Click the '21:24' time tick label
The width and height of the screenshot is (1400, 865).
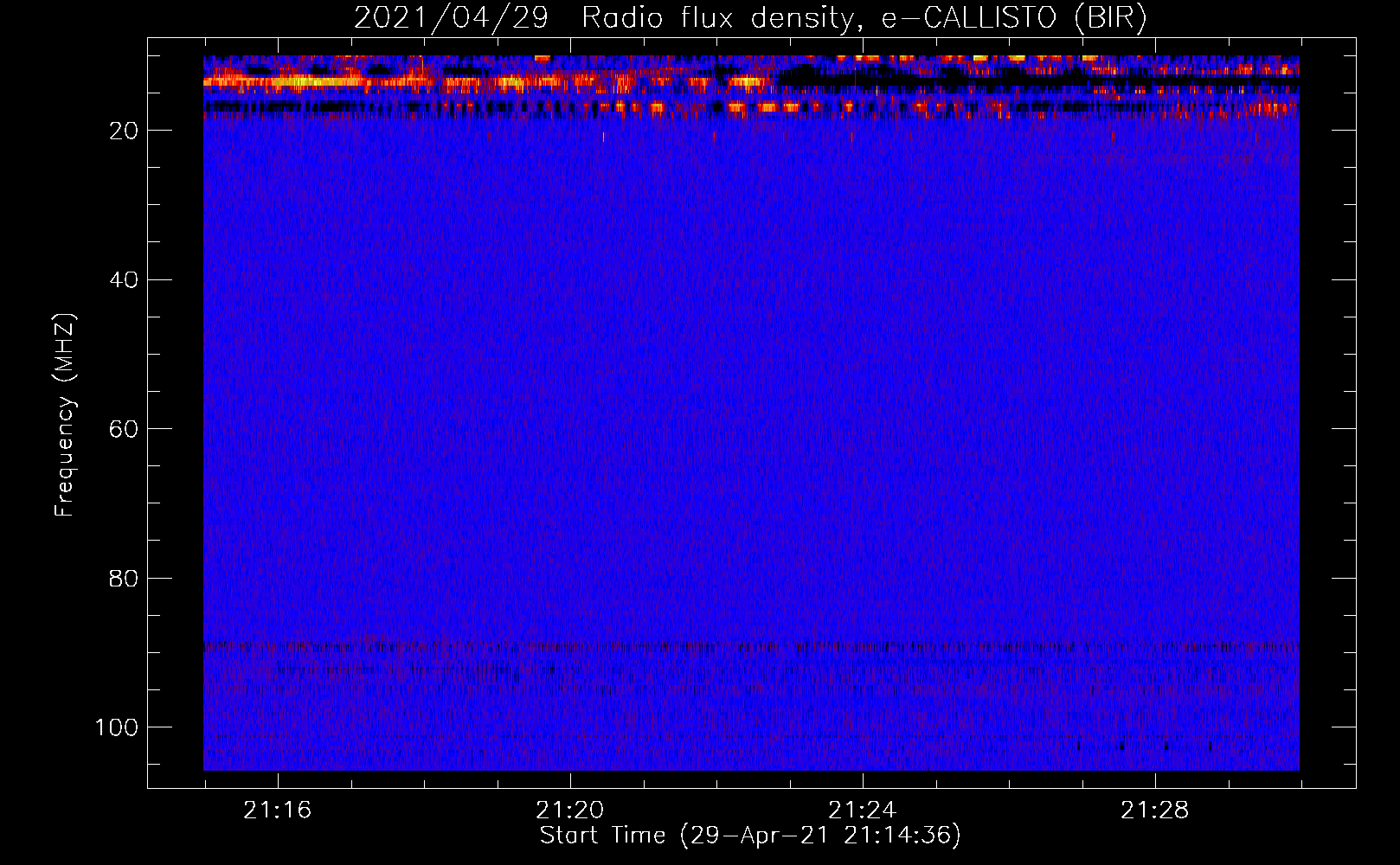[x=862, y=811]
